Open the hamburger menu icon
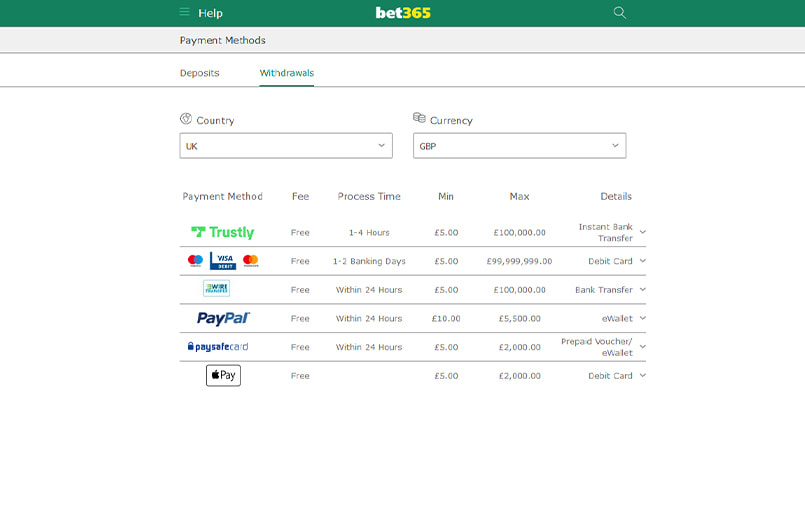 tap(184, 12)
